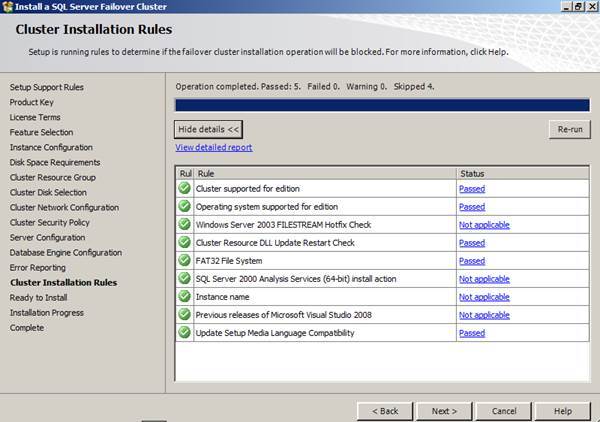The image size is (600, 422).
Task: Open Not applicable status for Instance name
Action: [x=484, y=297]
